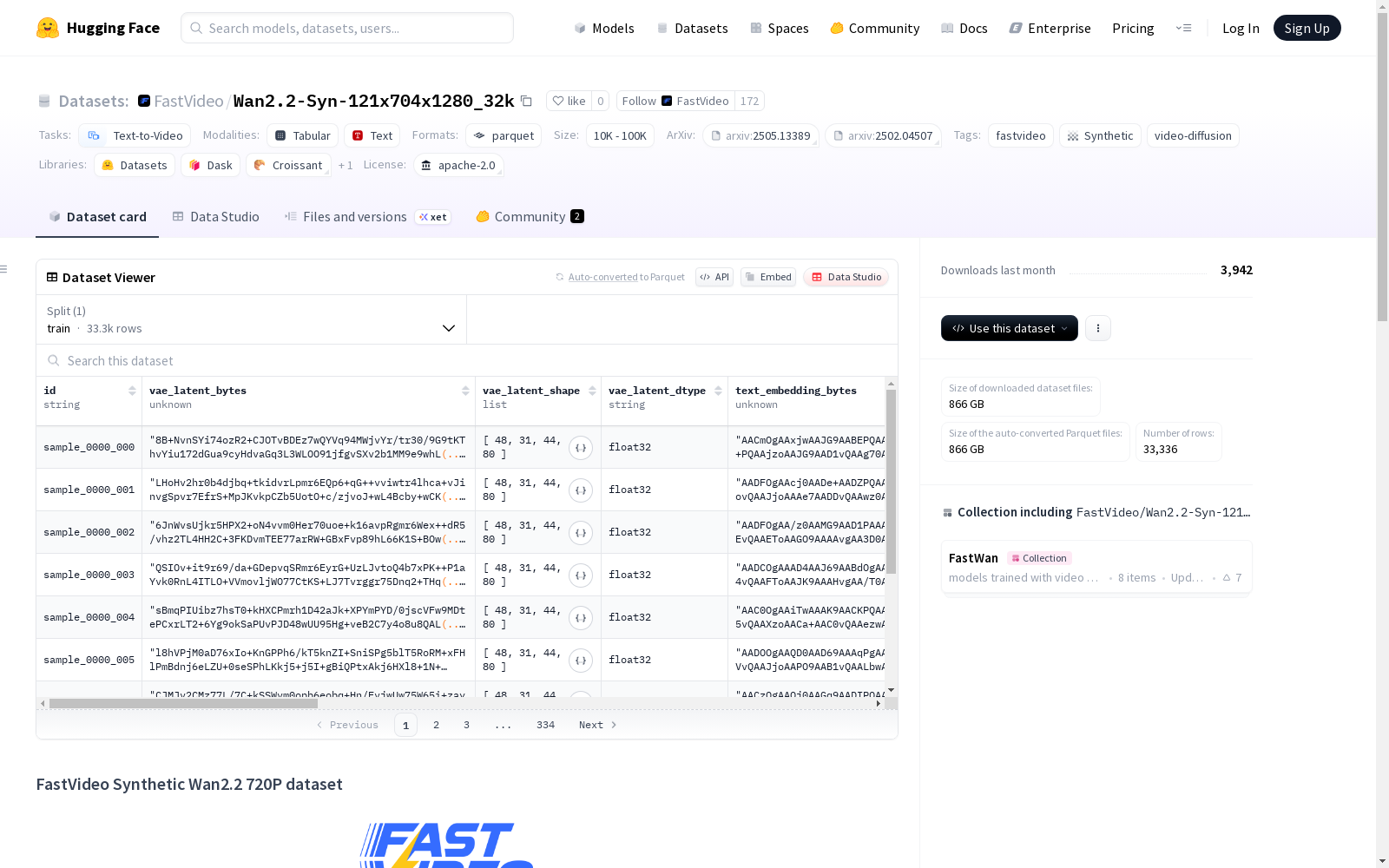This screenshot has height=868, width=1389.
Task: Jump to page 334 of the dataset
Action: [x=545, y=725]
